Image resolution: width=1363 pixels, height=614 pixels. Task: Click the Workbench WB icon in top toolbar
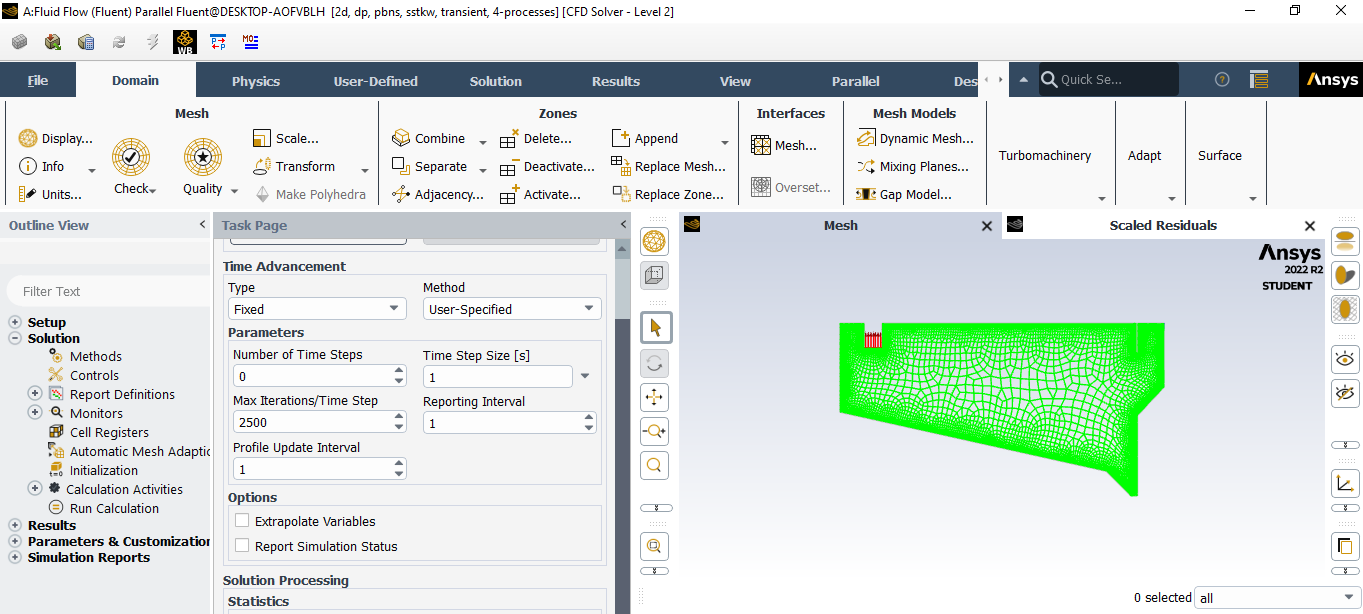(185, 42)
